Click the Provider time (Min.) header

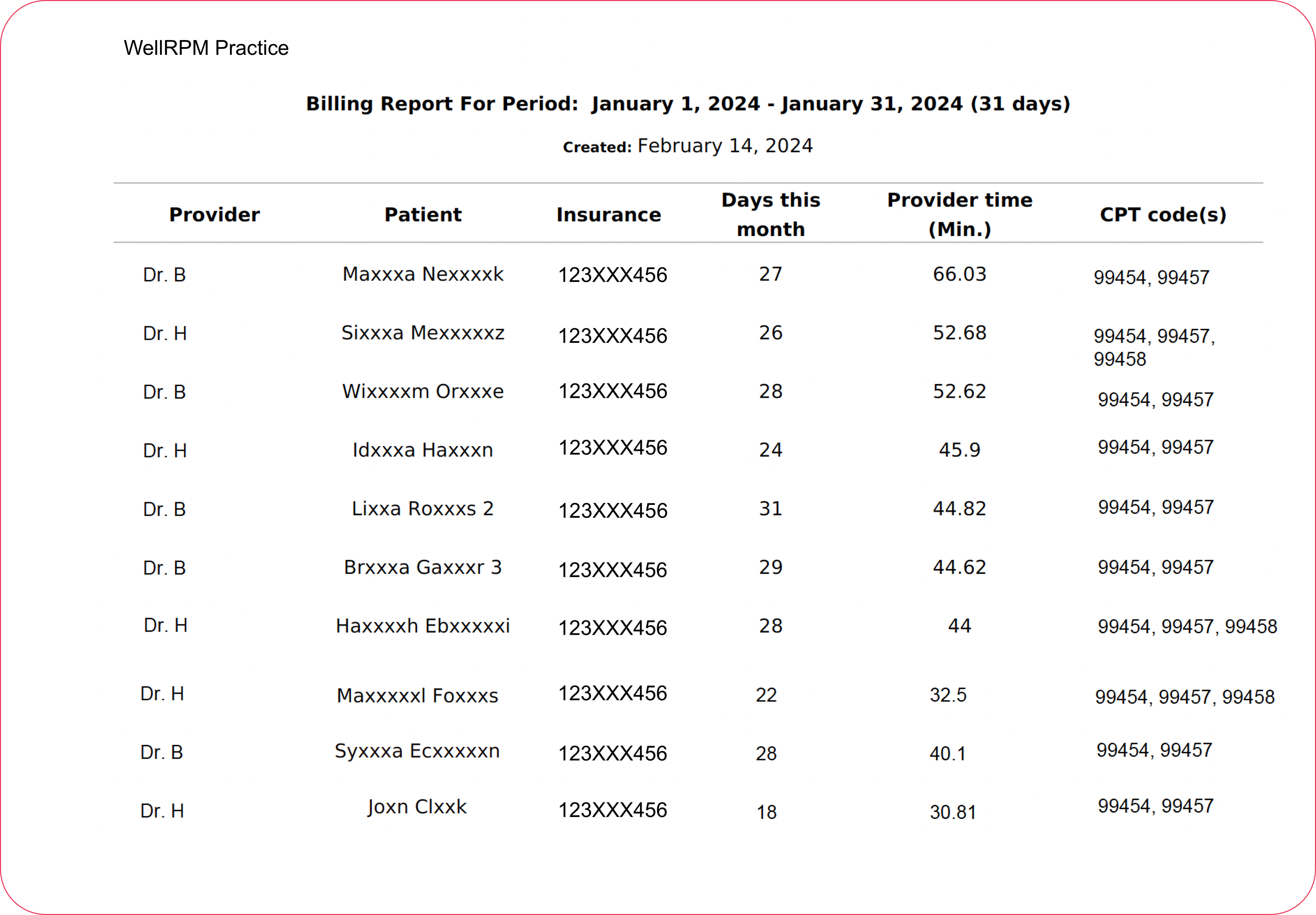pos(960,214)
